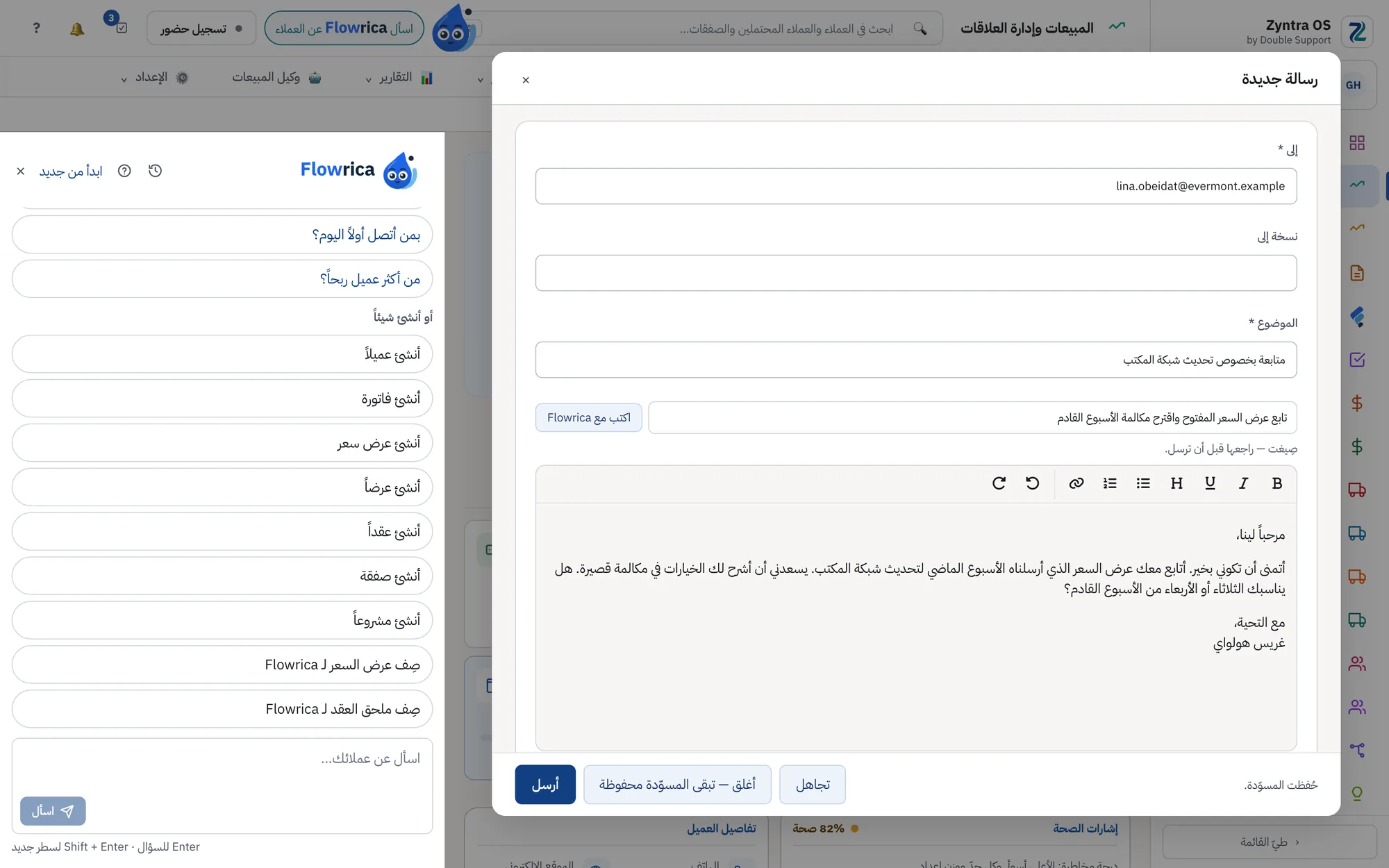1389x868 pixels.
Task: Open notifications bell in the top bar
Action: click(x=77, y=28)
